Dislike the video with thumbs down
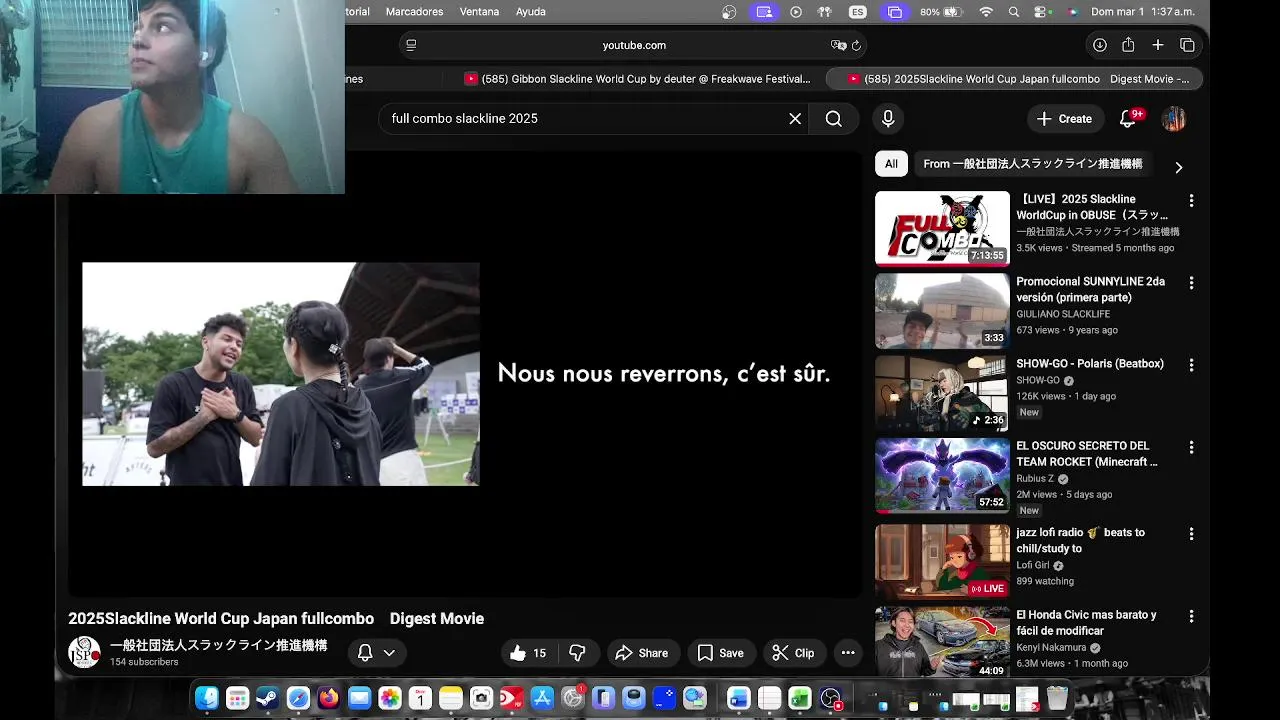 pos(577,653)
